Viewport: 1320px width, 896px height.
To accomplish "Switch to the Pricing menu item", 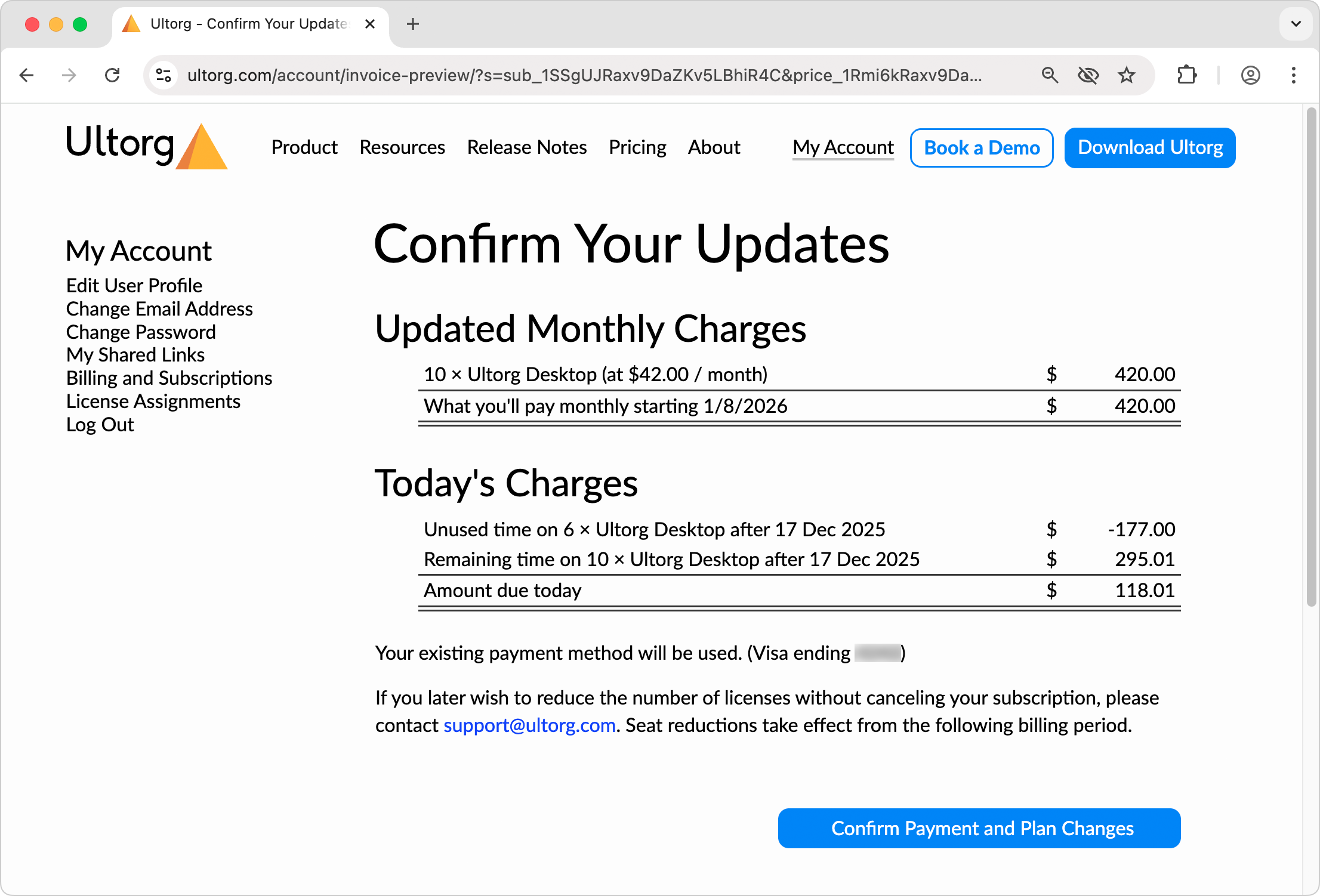I will point(637,147).
